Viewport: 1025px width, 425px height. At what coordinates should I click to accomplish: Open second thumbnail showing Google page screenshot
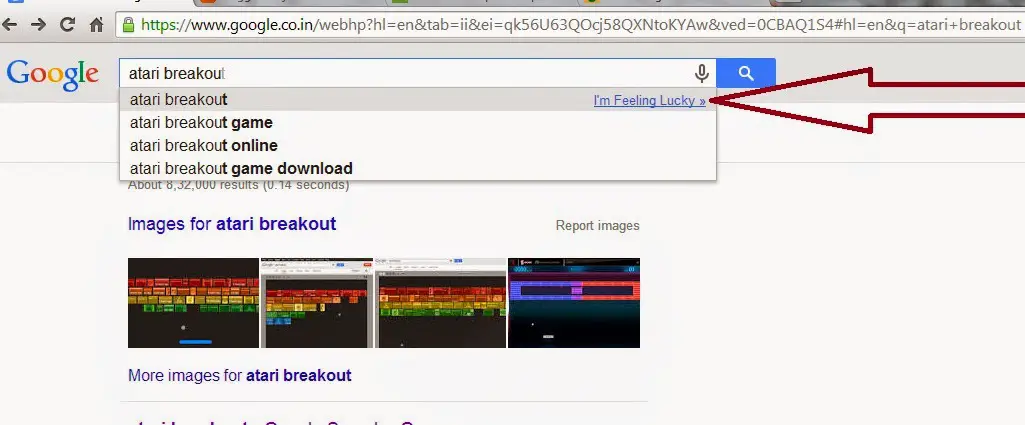pos(317,303)
